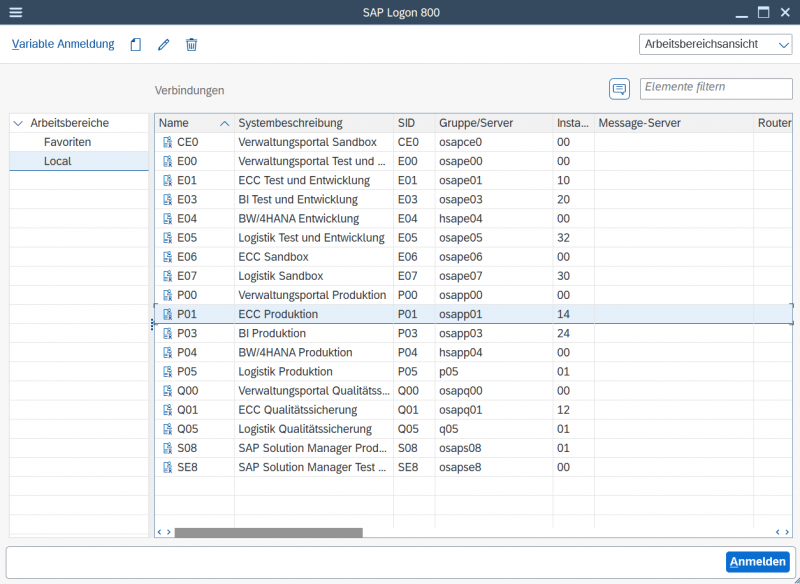Select 'Logistik Sandbox' description

pyautogui.click(x=281, y=276)
